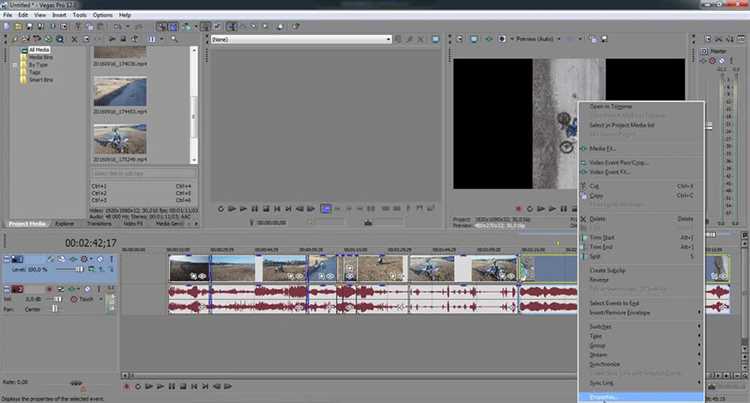This screenshot has height=403, width=750.
Task: Arm the audio track for recording
Action: pos(49,289)
